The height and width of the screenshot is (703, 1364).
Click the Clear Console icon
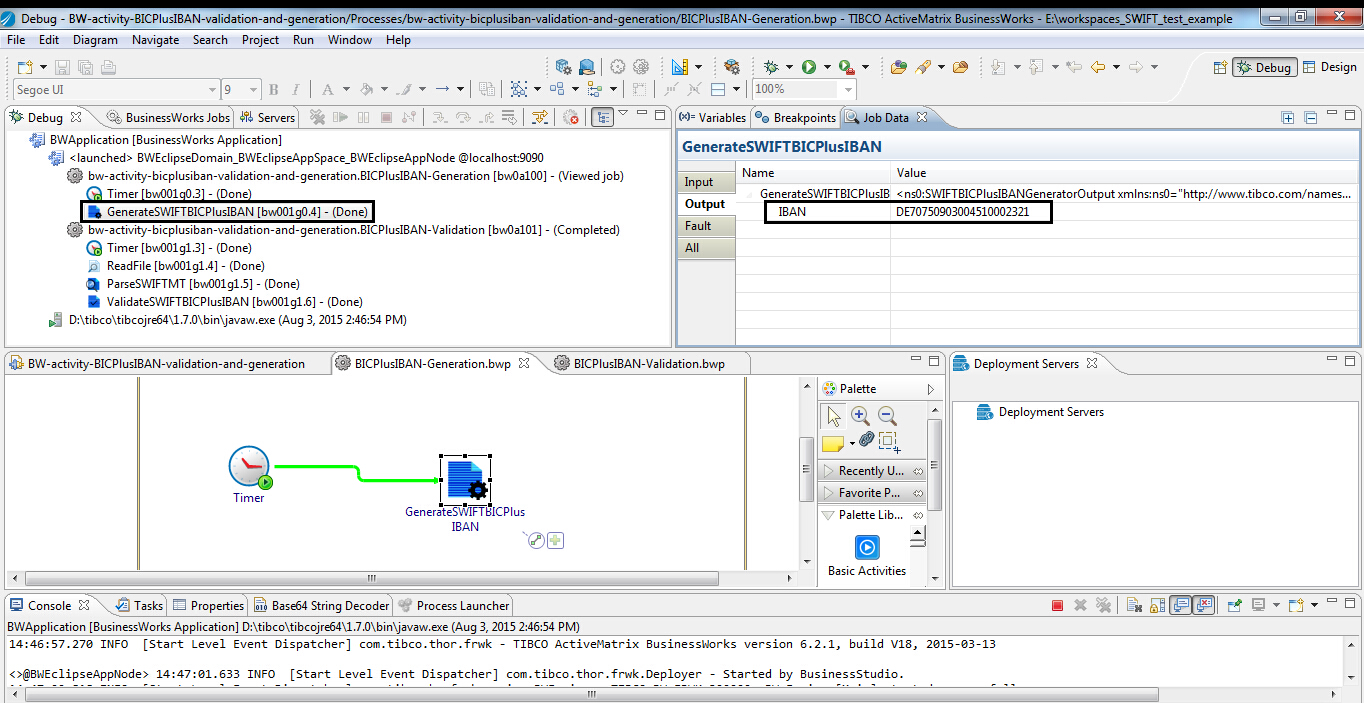[1135, 605]
